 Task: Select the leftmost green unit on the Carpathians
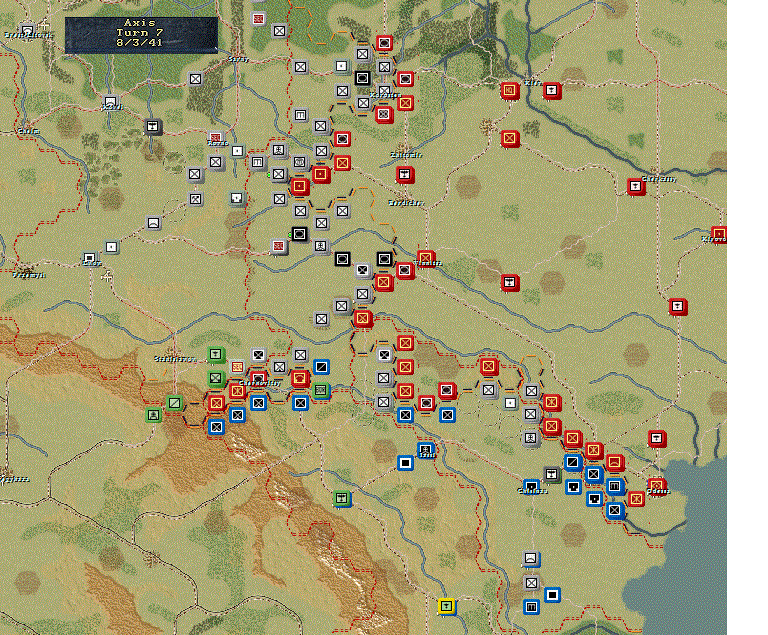pos(153,415)
